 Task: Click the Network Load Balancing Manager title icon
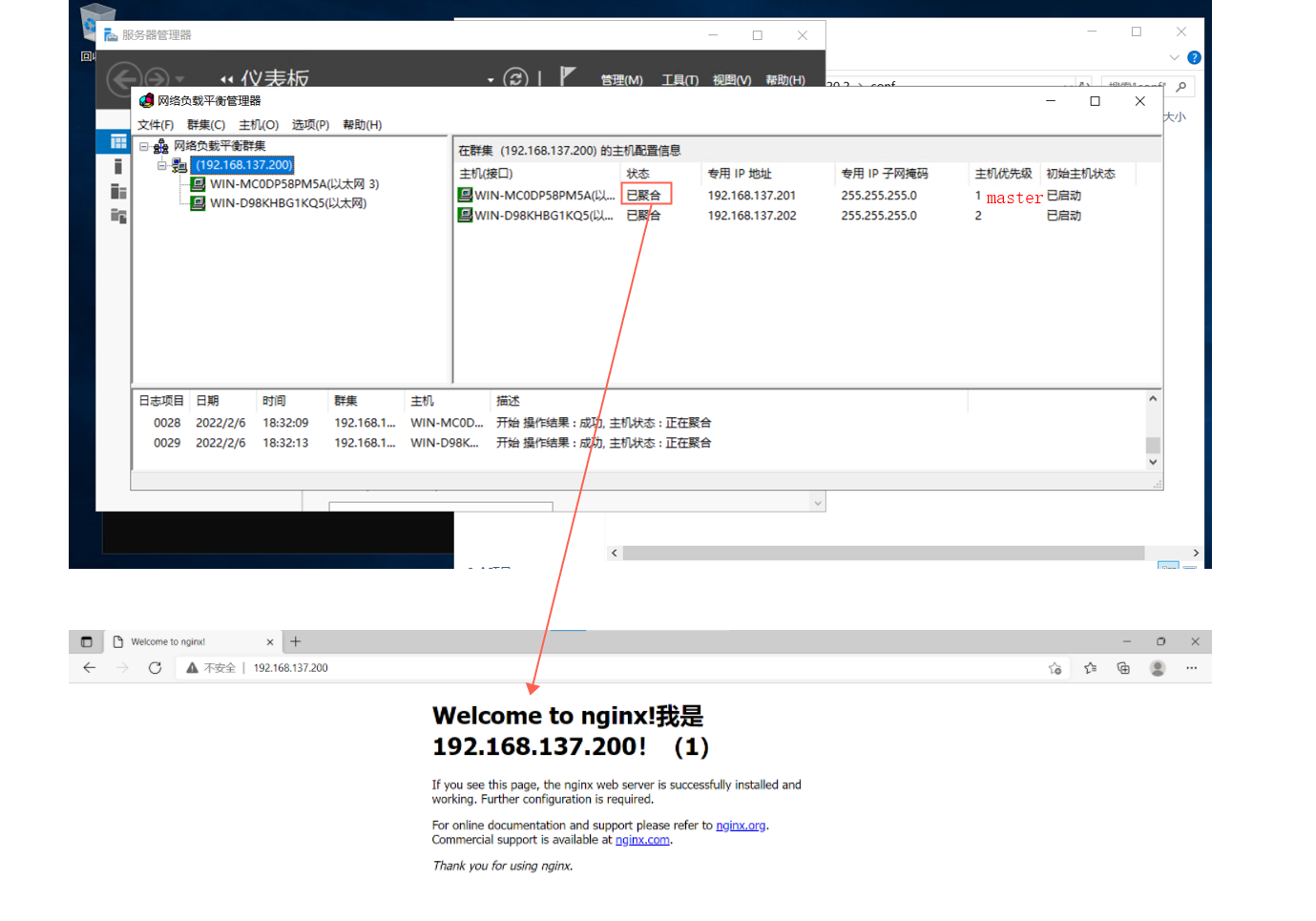pos(146,100)
